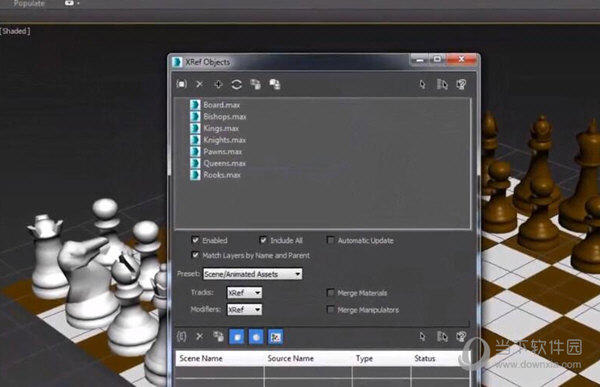Image resolution: width=600 pixels, height=387 pixels.
Task: Click the Source Name column header
Action: (x=308, y=359)
